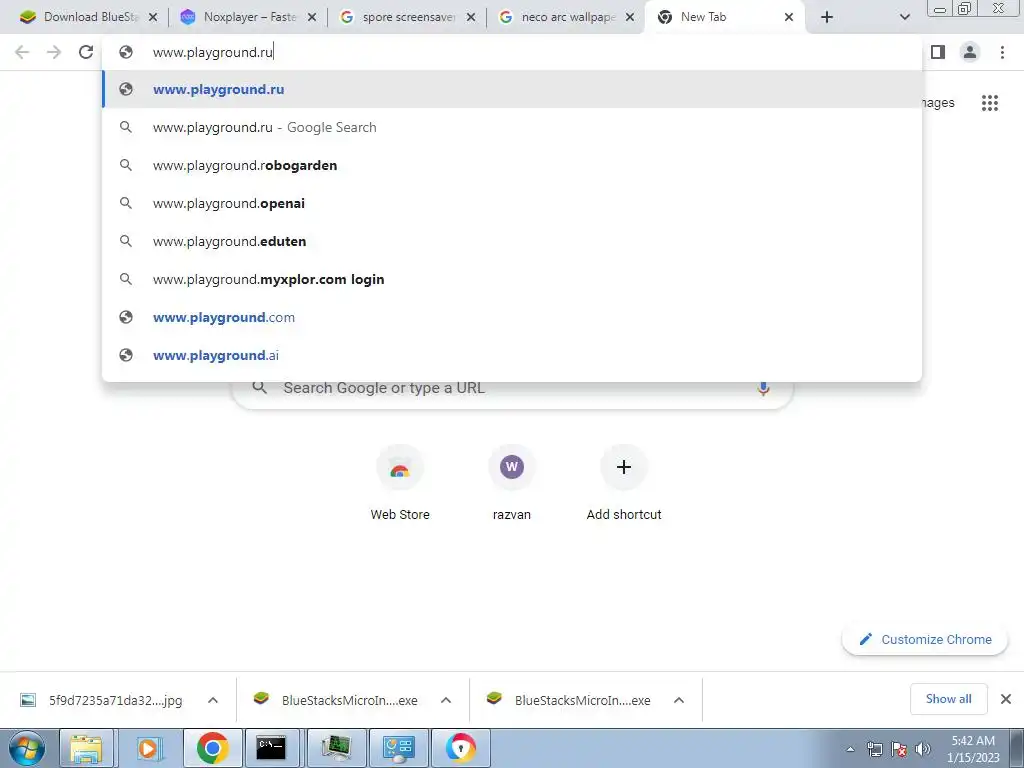Go forward with the forward arrow
The image size is (1024, 768).
click(54, 52)
